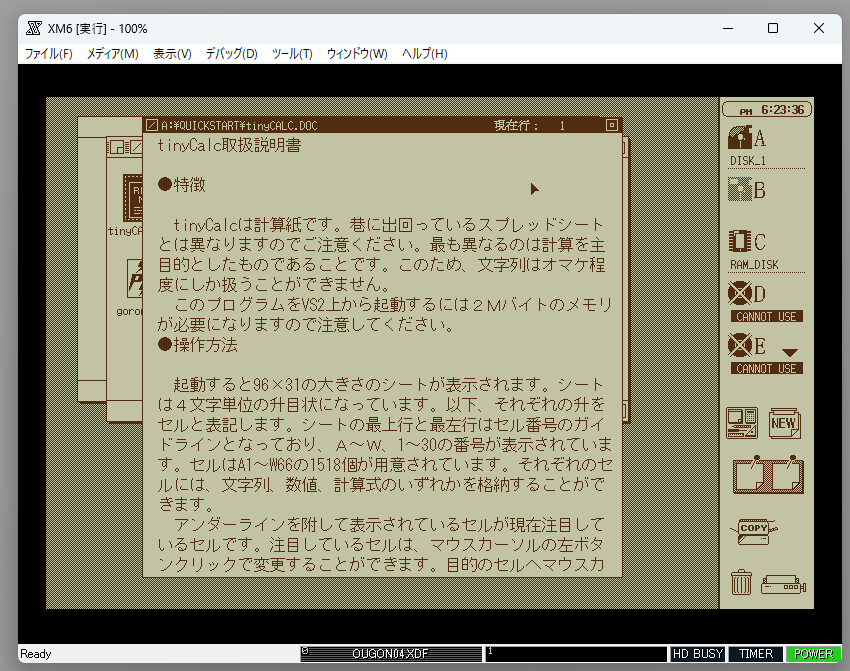This screenshot has width=850, height=671.
Task: Click view-mode icon in back window toolbar
Action: point(118,146)
